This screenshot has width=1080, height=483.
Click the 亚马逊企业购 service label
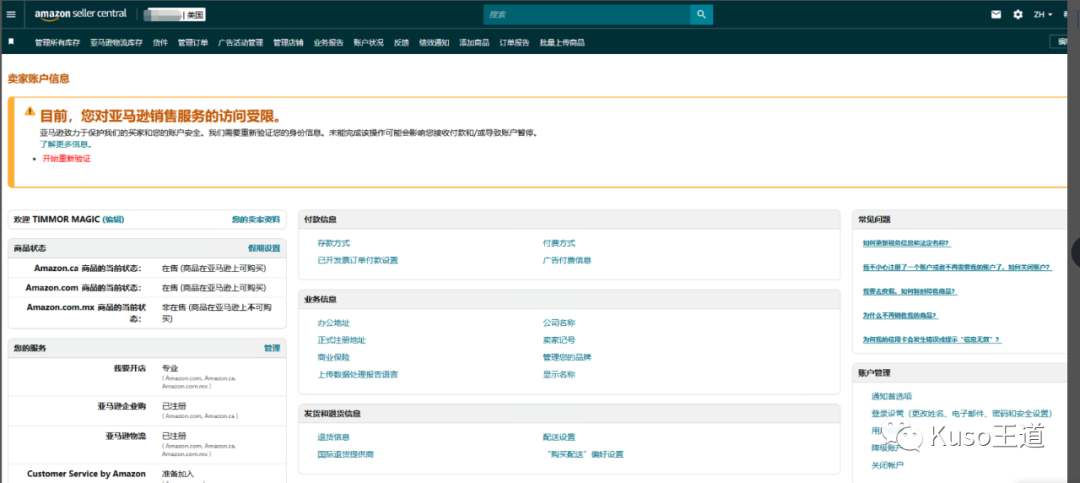(123, 407)
